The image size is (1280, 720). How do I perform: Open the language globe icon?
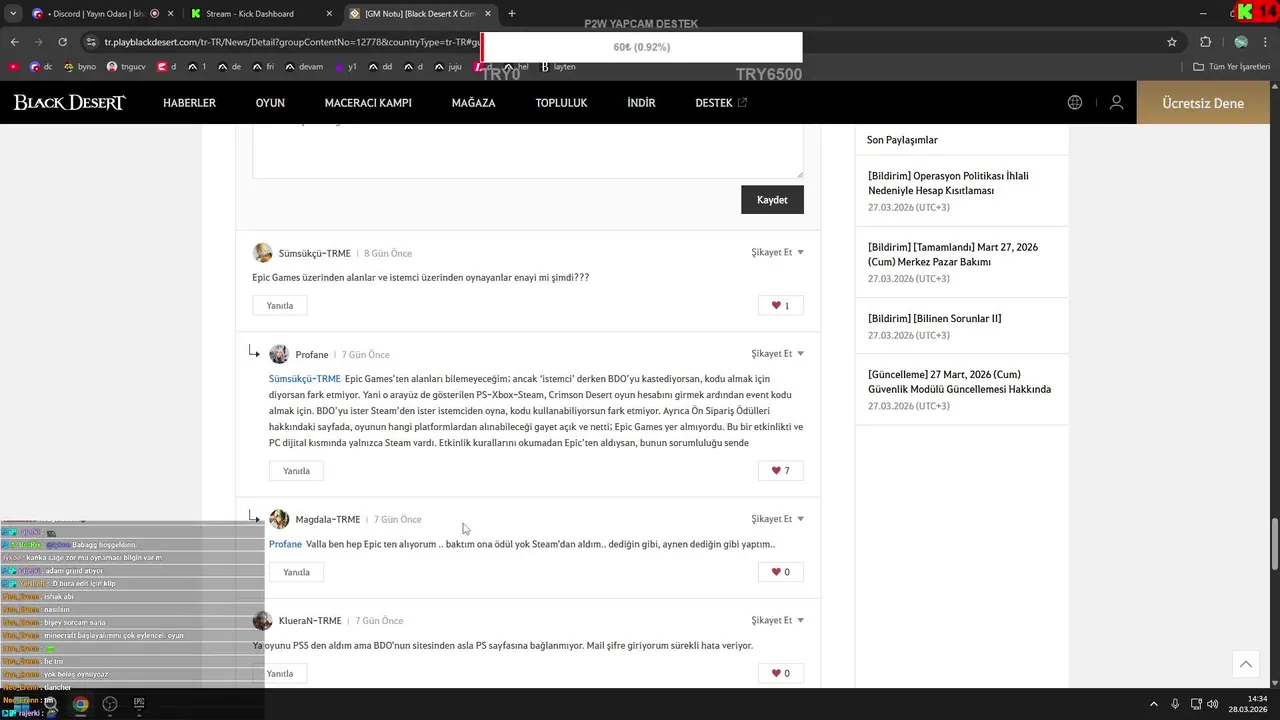pyautogui.click(x=1075, y=103)
